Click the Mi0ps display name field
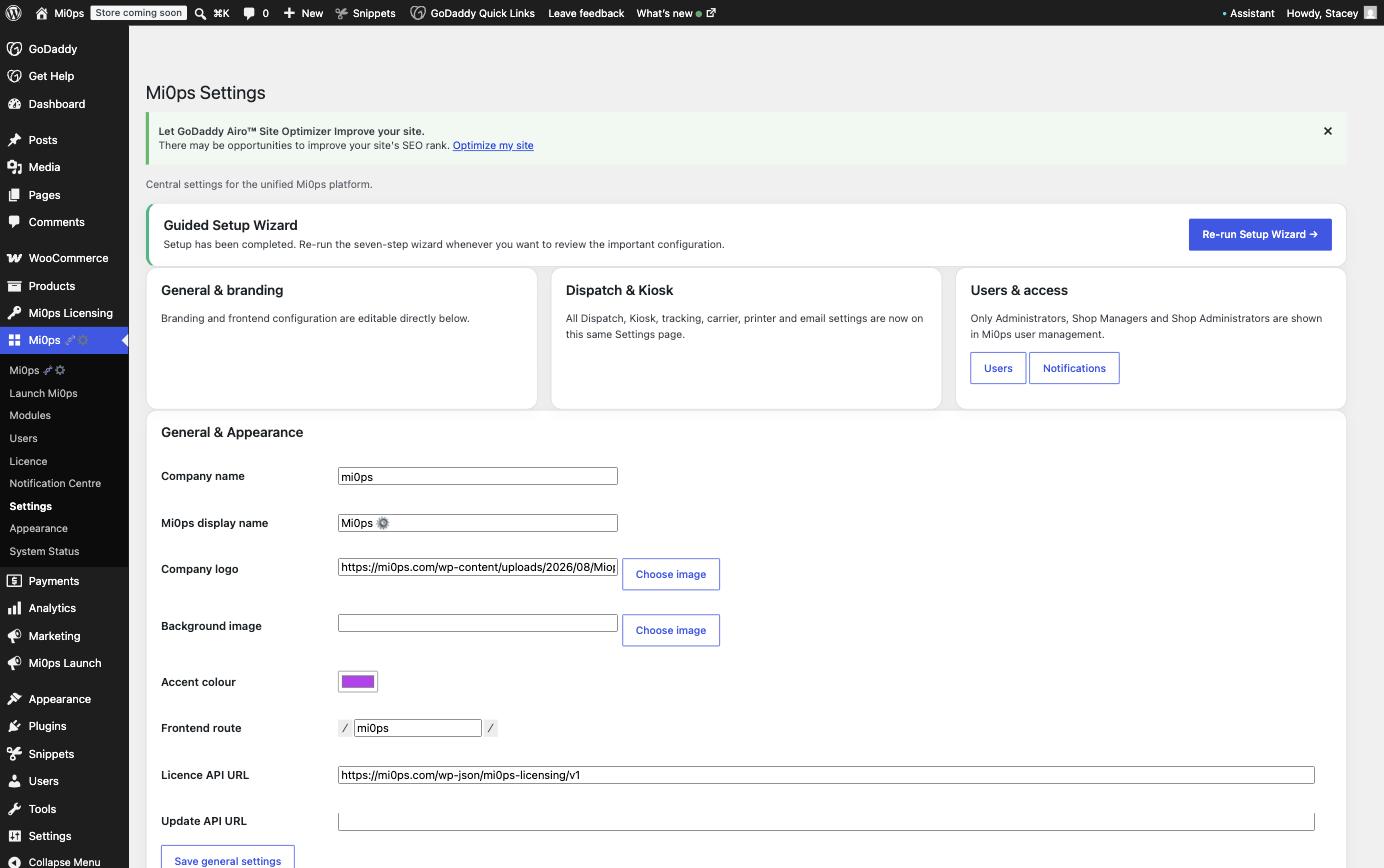 point(478,523)
